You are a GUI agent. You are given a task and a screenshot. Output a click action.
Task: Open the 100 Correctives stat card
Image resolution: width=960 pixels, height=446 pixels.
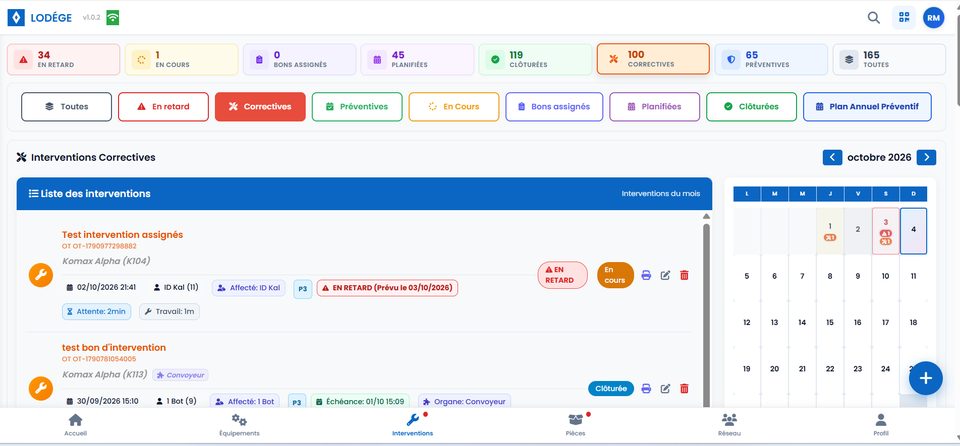coord(653,59)
